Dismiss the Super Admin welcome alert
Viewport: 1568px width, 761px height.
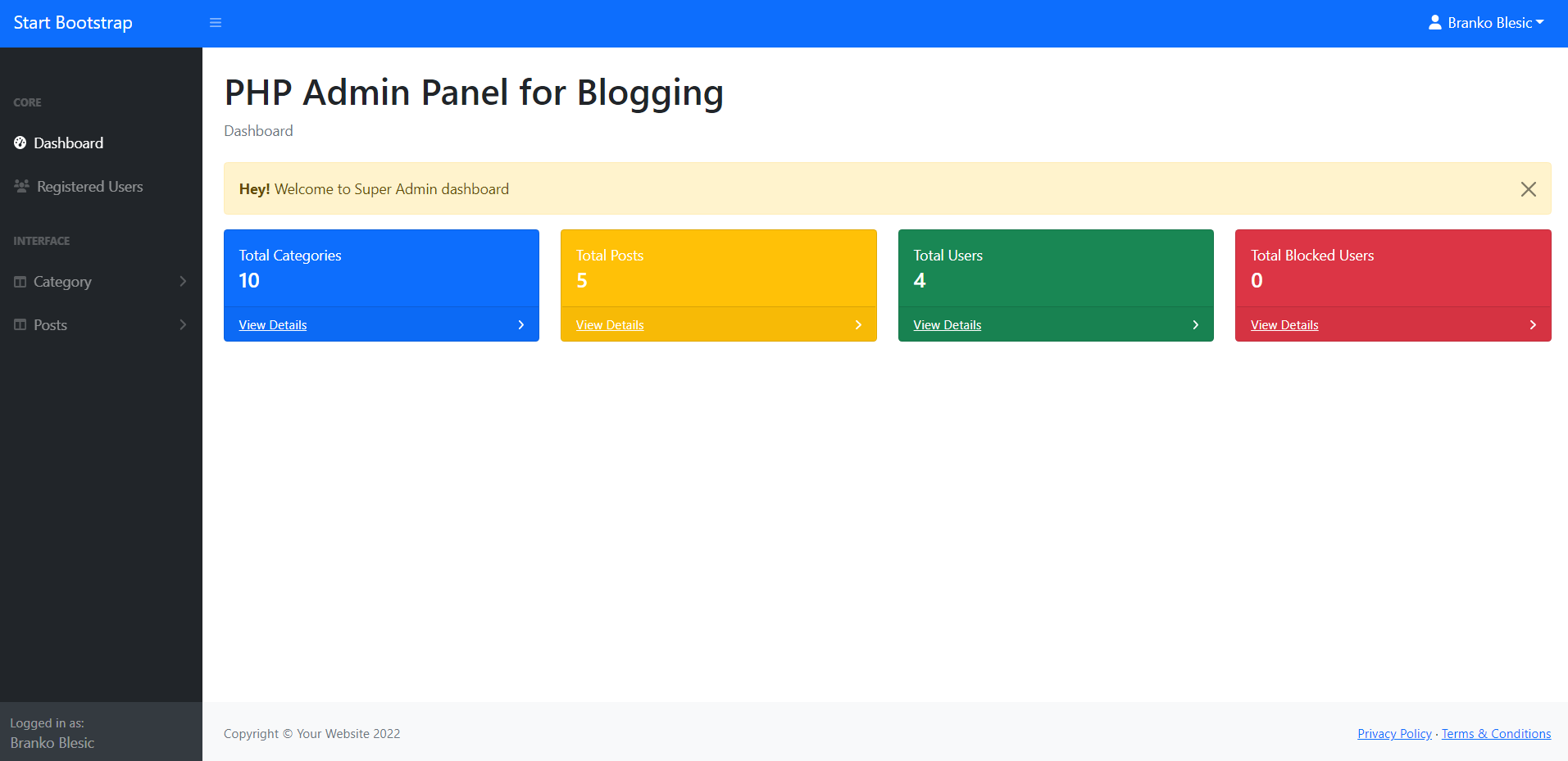[1528, 188]
